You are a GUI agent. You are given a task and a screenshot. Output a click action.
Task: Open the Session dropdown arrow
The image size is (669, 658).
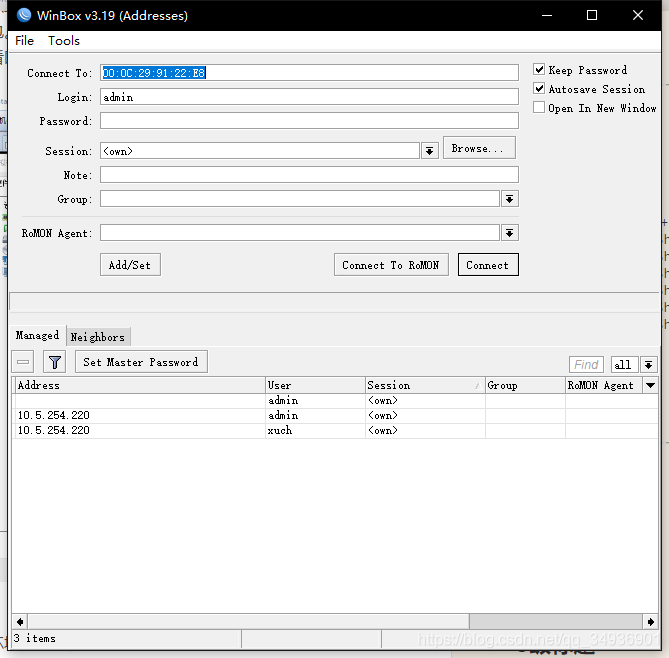point(430,151)
